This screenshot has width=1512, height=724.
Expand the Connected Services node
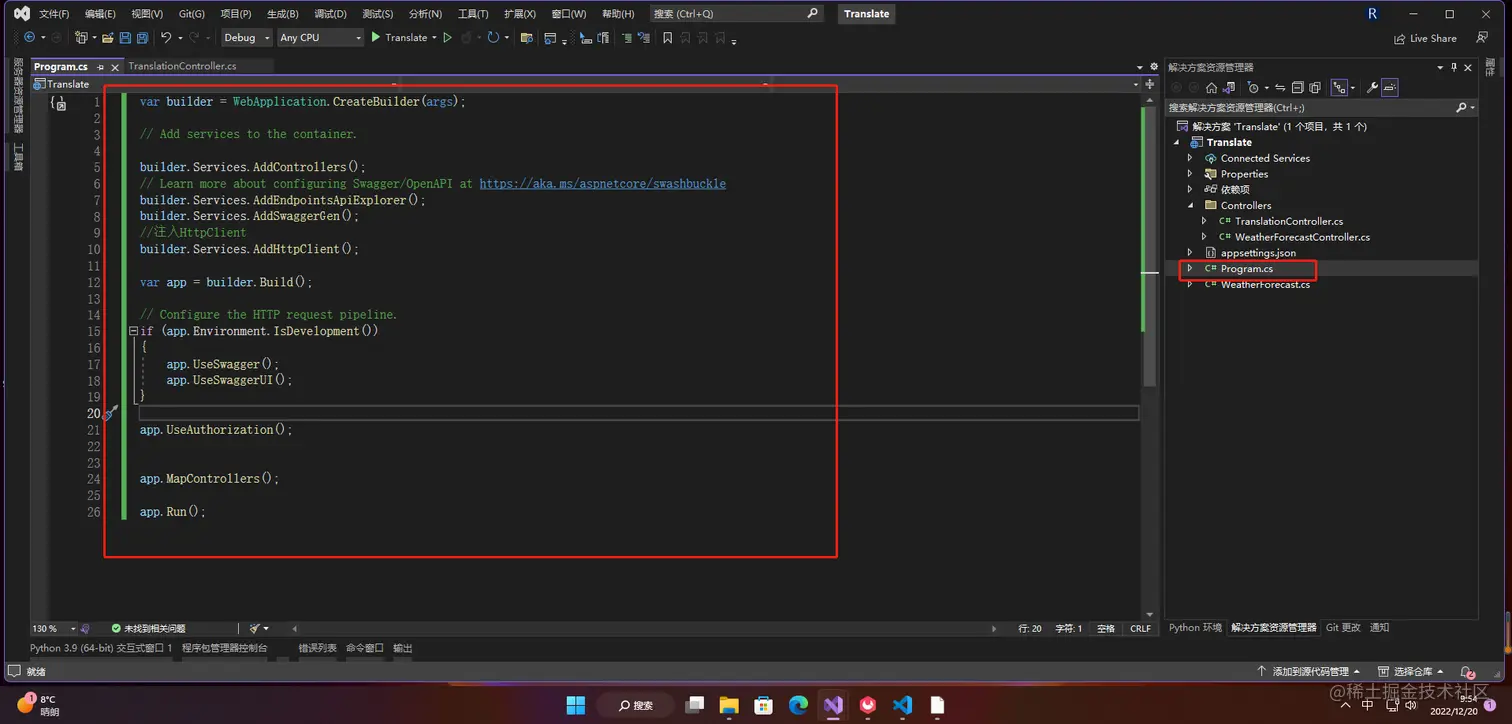(x=1190, y=158)
